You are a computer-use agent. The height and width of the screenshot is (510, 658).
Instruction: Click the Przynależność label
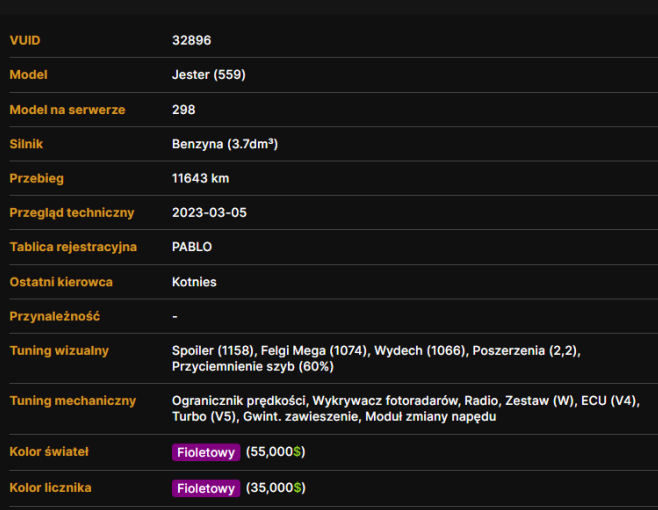tap(55, 316)
